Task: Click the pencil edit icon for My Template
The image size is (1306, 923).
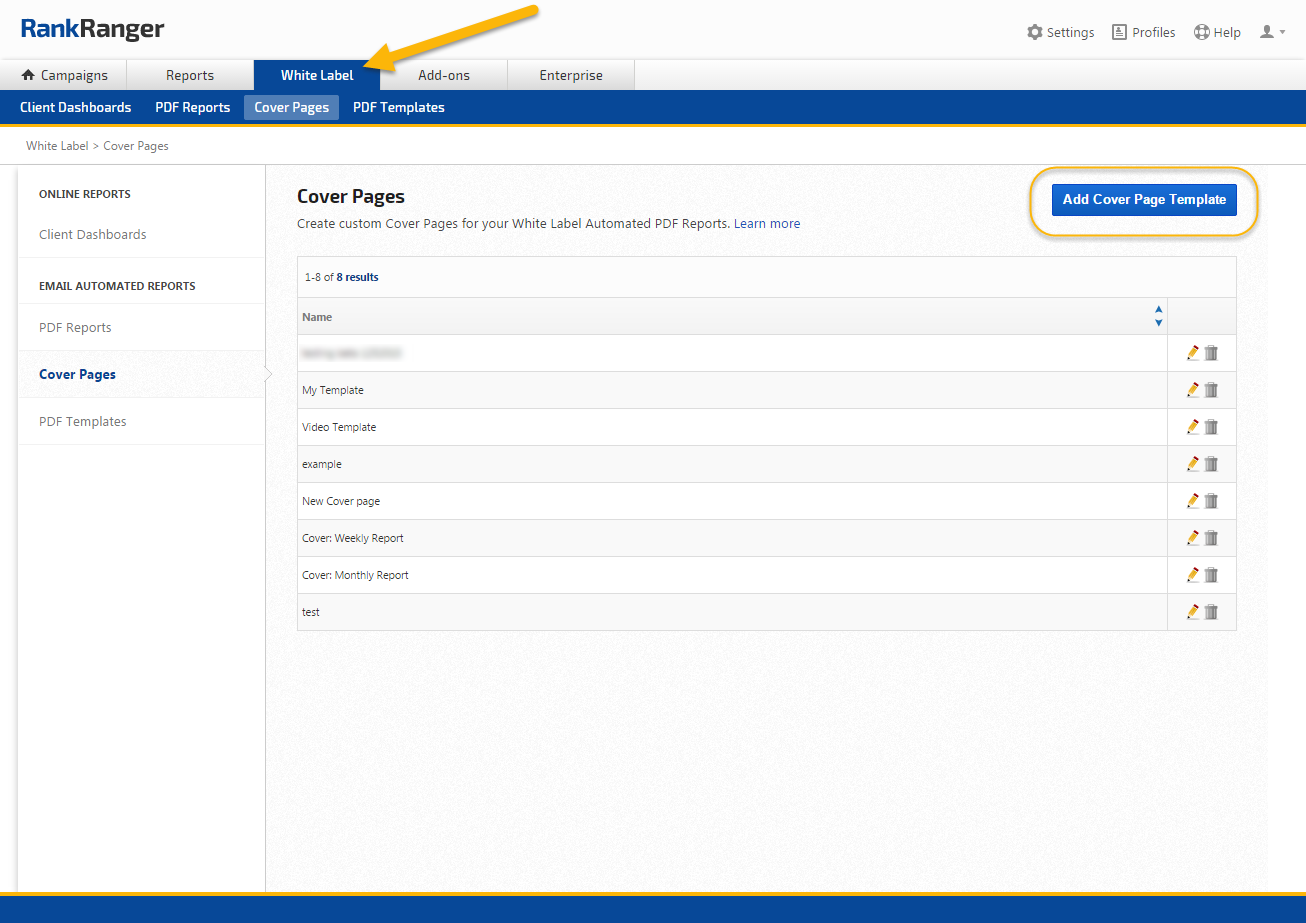Action: pyautogui.click(x=1192, y=390)
